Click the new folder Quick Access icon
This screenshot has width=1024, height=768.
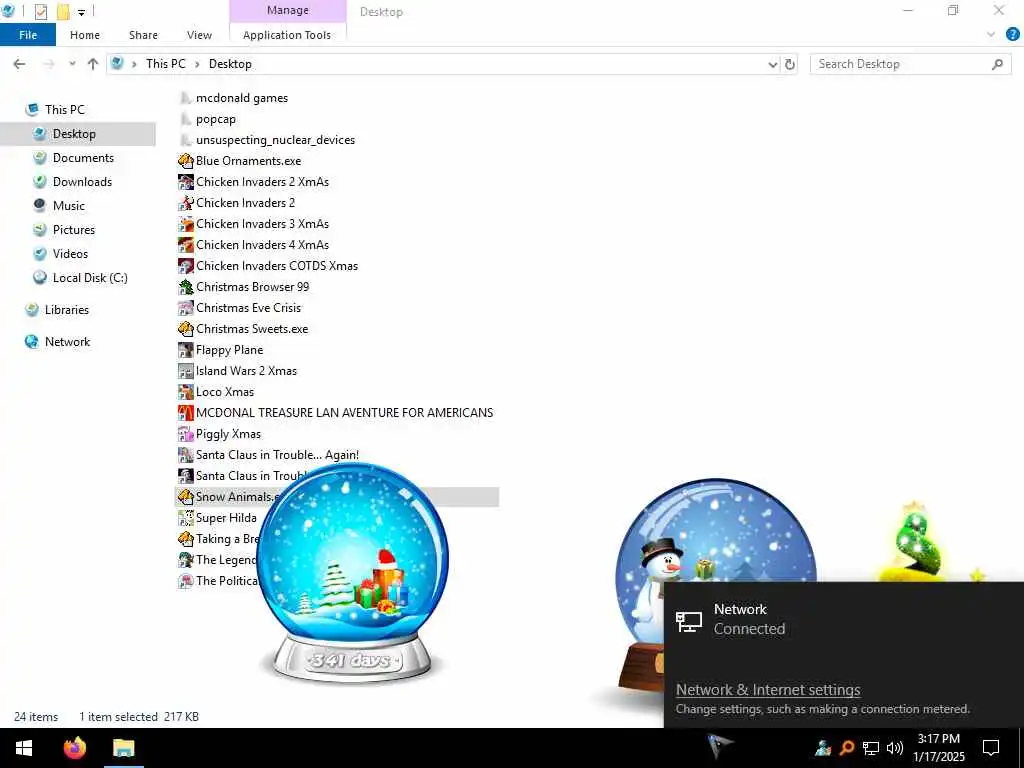63,12
